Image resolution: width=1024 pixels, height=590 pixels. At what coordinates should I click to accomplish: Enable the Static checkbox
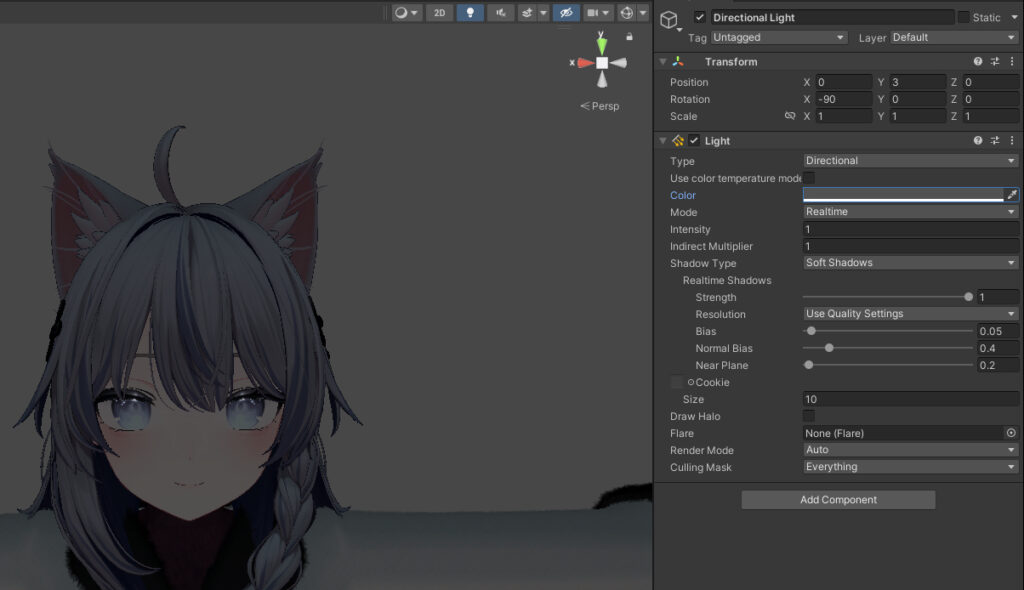click(963, 18)
